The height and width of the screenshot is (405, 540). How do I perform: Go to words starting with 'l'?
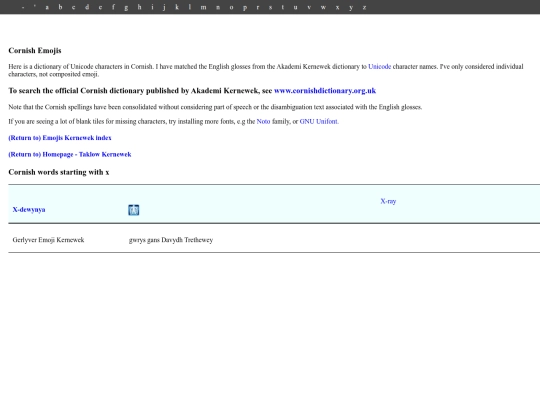pyautogui.click(x=190, y=7)
